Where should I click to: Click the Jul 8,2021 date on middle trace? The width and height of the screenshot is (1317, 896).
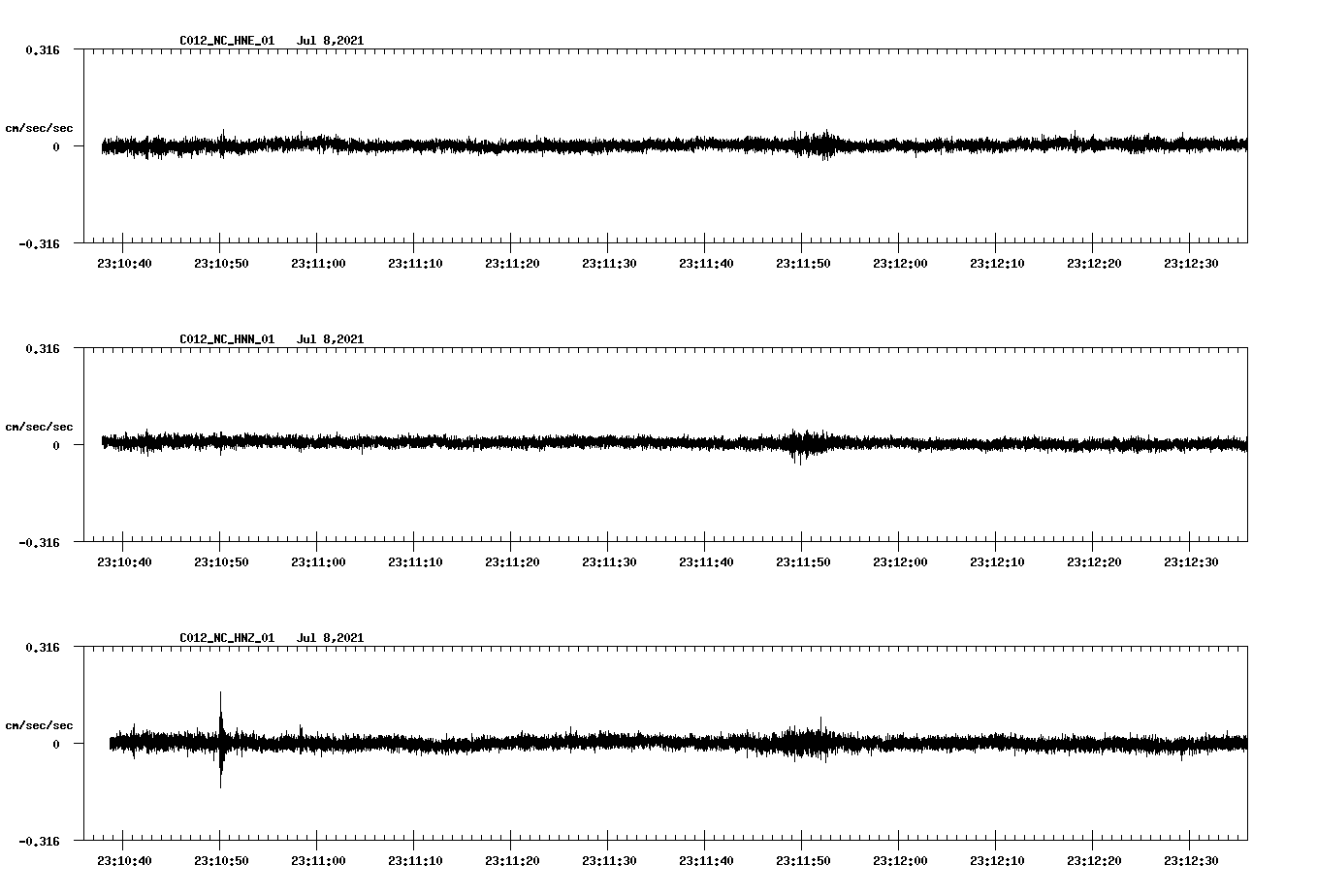tap(331, 338)
